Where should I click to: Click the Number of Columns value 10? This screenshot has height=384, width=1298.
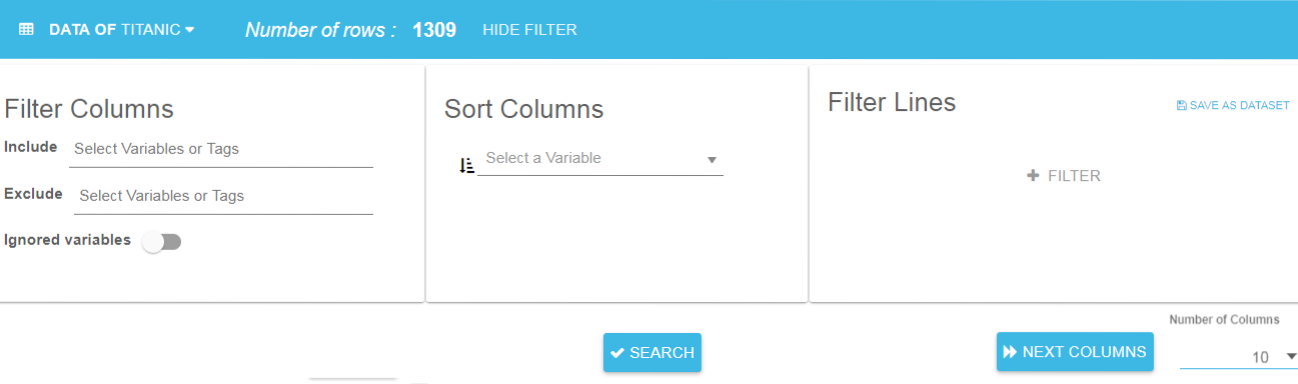[1260, 357]
